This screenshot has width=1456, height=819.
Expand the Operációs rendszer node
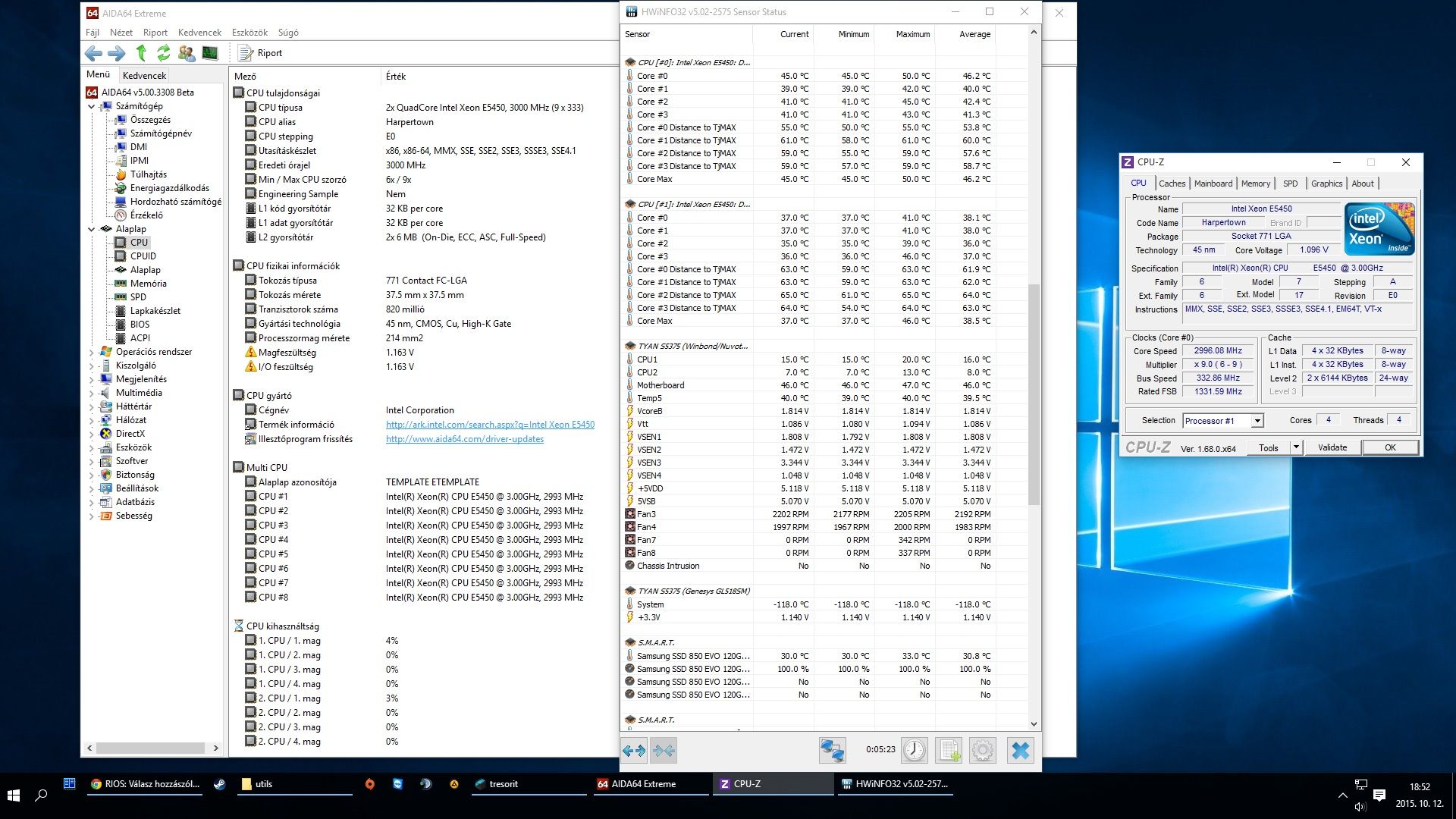click(x=92, y=352)
